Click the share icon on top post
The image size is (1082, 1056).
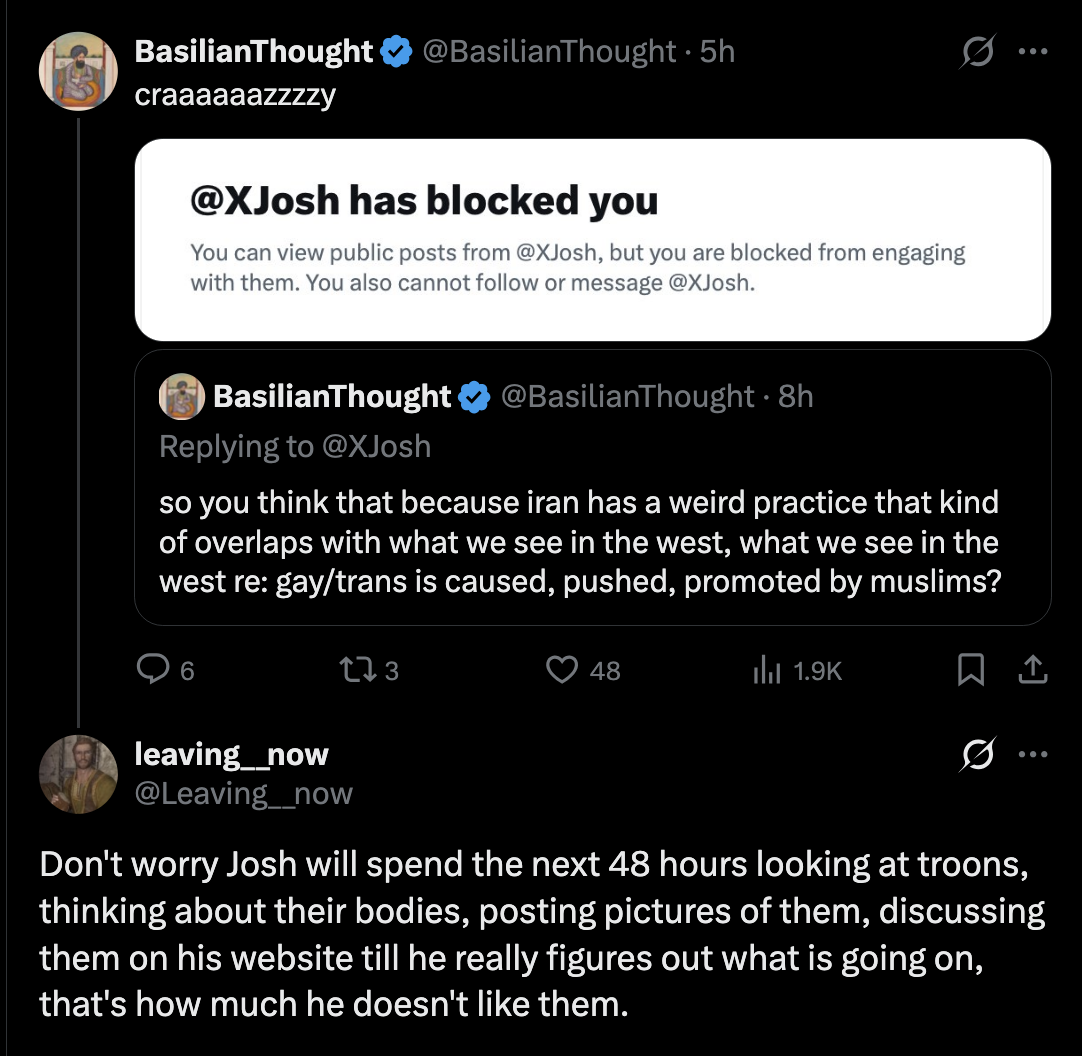[x=1032, y=669]
